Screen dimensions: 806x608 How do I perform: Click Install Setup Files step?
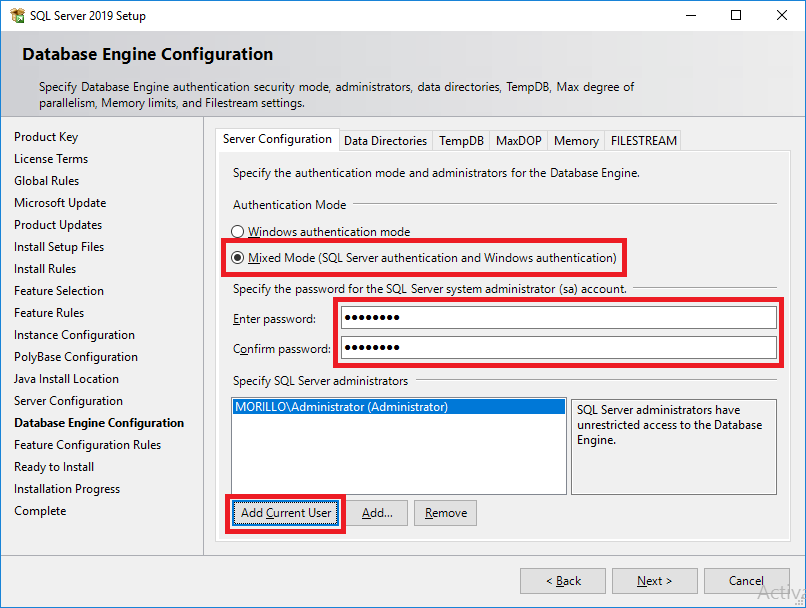click(59, 247)
